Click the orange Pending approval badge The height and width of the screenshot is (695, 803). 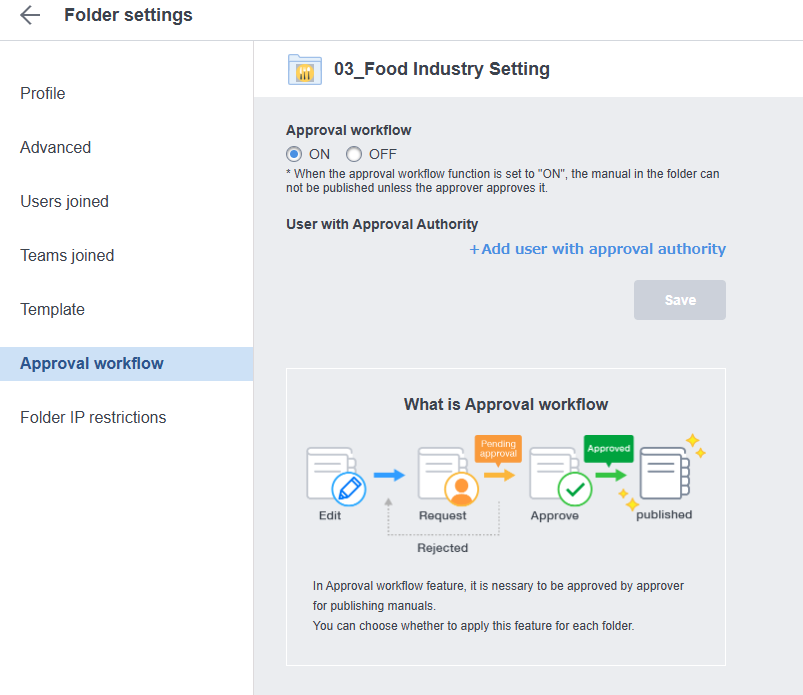pos(498,448)
